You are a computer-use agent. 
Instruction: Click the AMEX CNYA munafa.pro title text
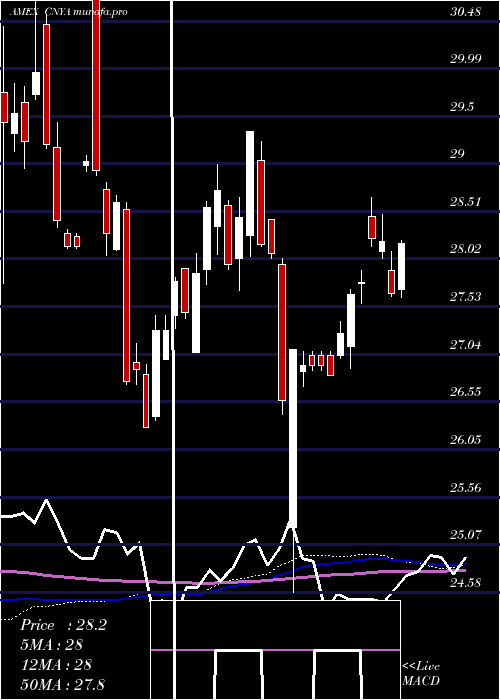pos(68,12)
